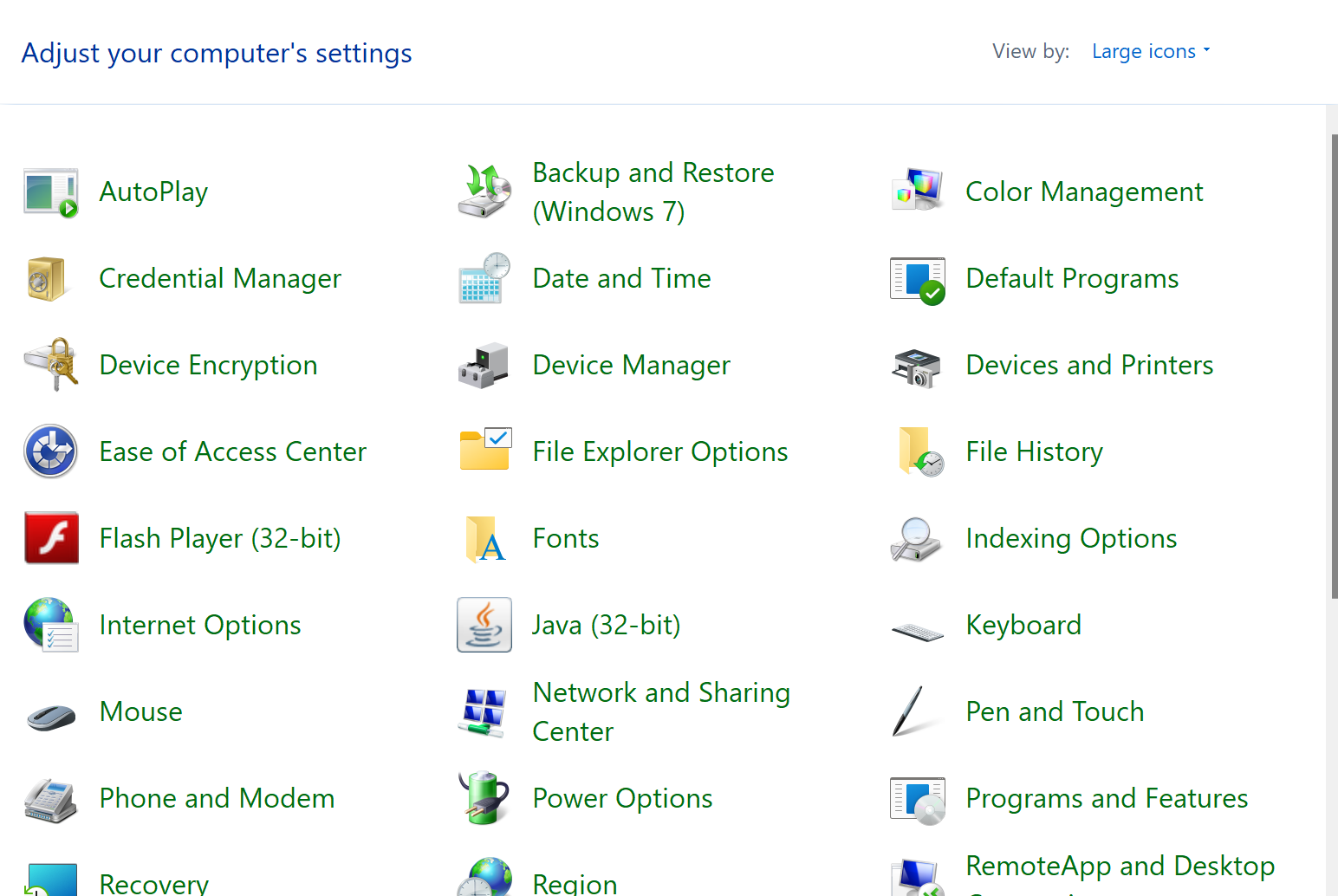Click the Region globe icon

click(484, 877)
